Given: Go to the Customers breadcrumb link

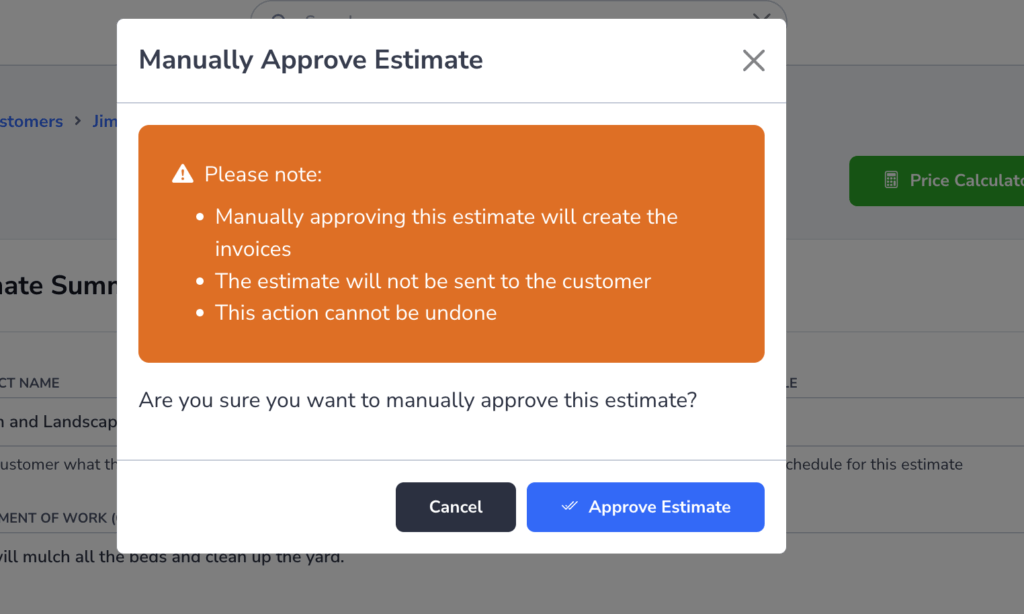Looking at the screenshot, I should 31,121.
